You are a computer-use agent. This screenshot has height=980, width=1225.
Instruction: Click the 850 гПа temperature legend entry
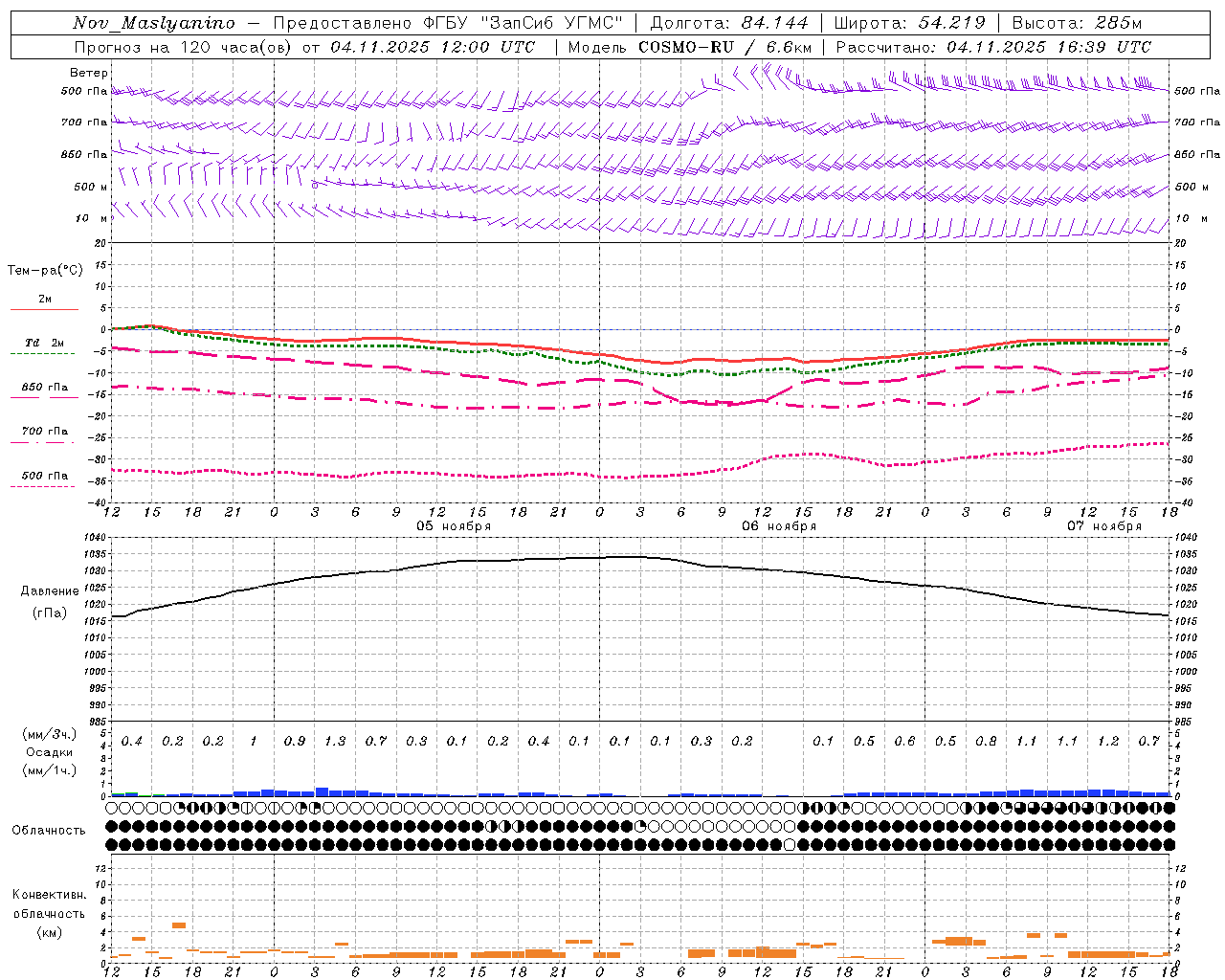pyautogui.click(x=44, y=388)
